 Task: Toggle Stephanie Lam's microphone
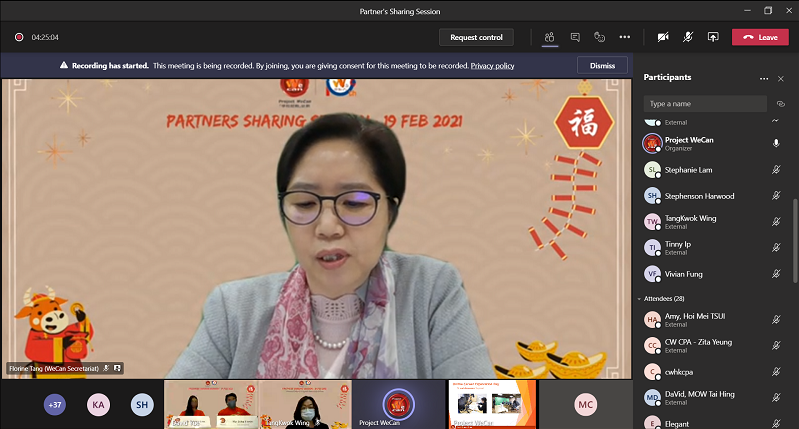coord(776,170)
